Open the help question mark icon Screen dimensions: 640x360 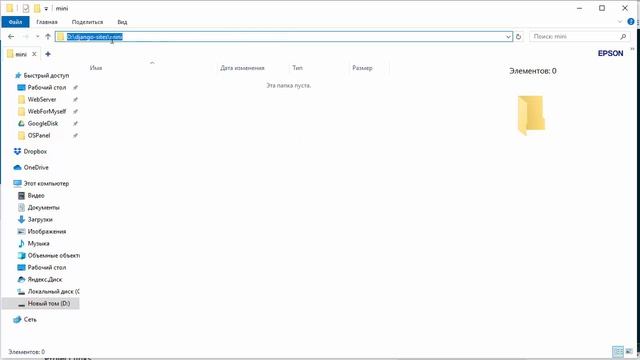pyautogui.click(x=631, y=22)
